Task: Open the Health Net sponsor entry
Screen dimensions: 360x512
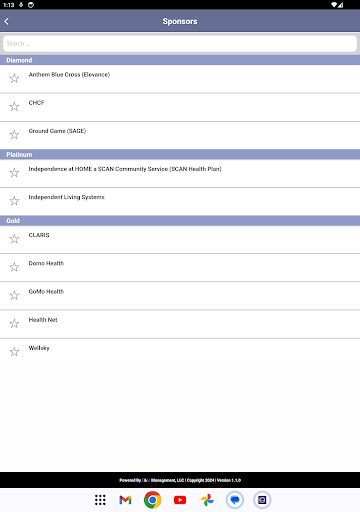Action: pos(180,324)
